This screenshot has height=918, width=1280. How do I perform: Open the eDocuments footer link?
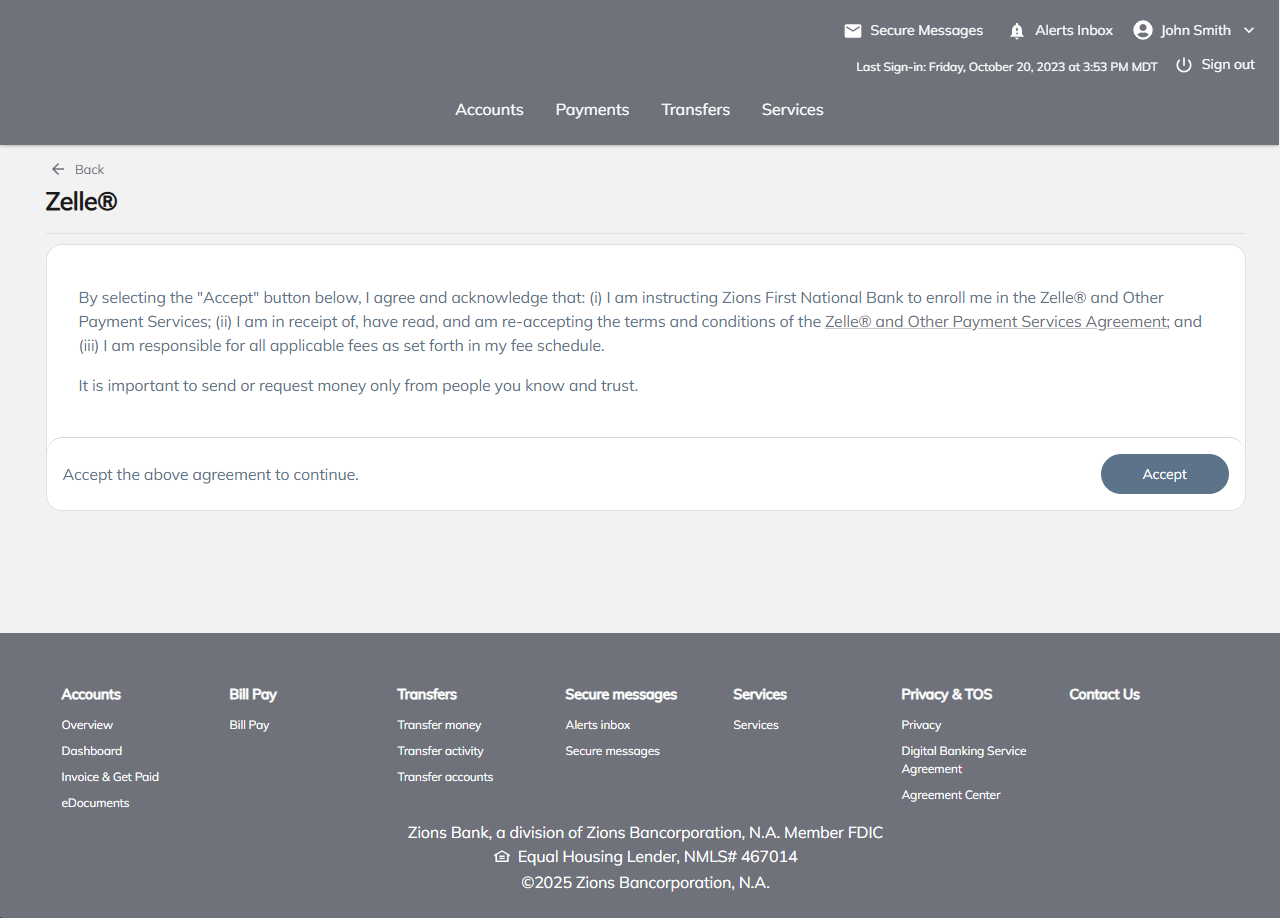point(95,803)
